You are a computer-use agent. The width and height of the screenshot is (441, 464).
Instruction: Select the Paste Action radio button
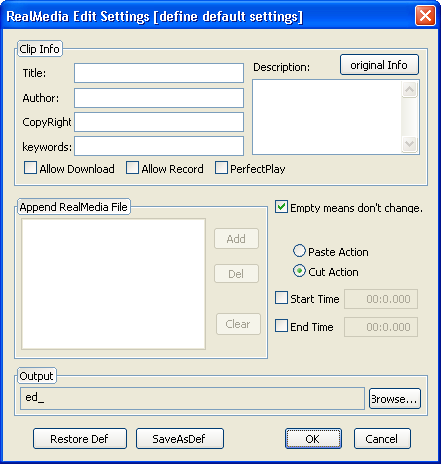coord(299,251)
